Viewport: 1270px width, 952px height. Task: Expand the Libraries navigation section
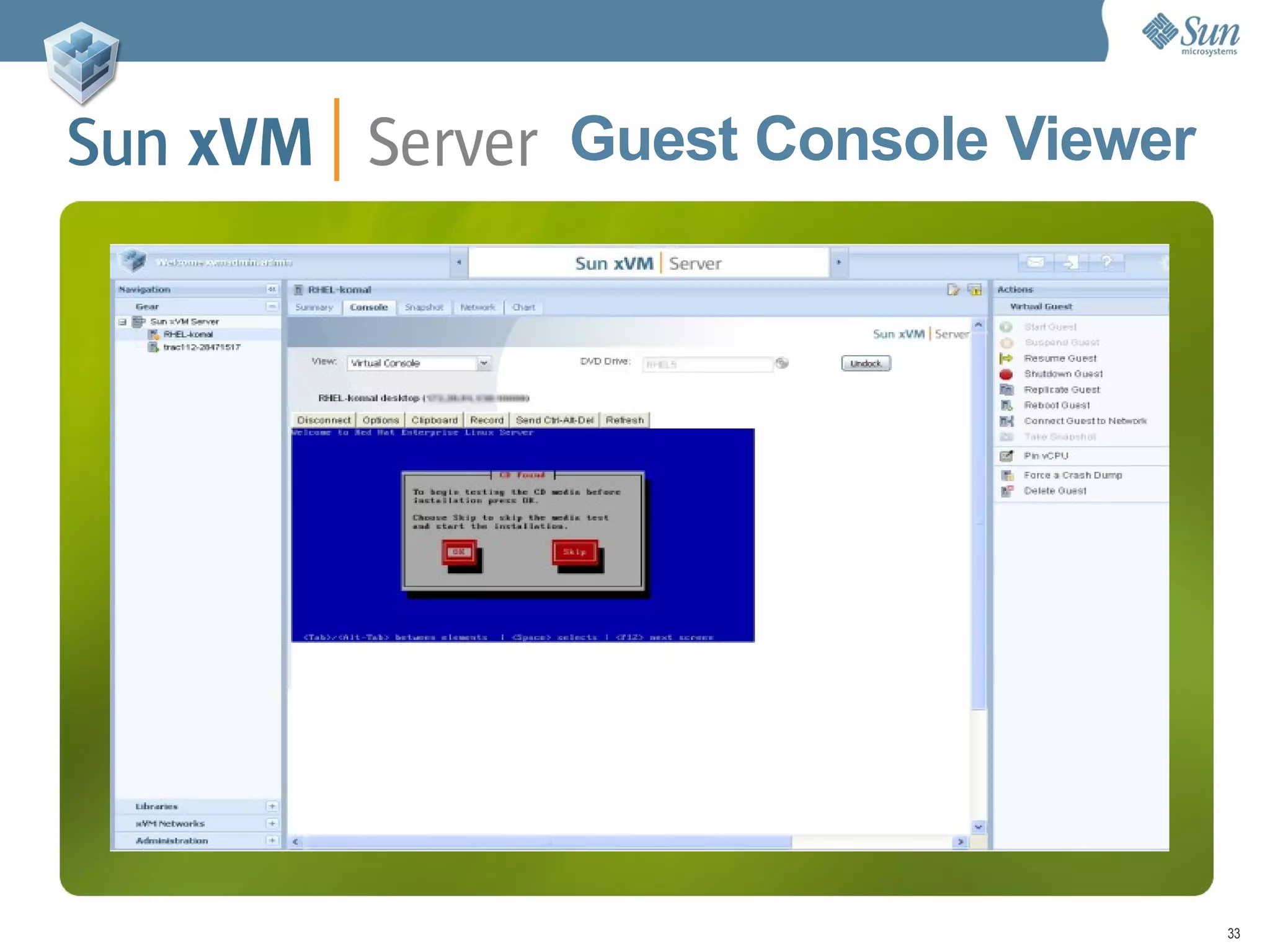272,806
